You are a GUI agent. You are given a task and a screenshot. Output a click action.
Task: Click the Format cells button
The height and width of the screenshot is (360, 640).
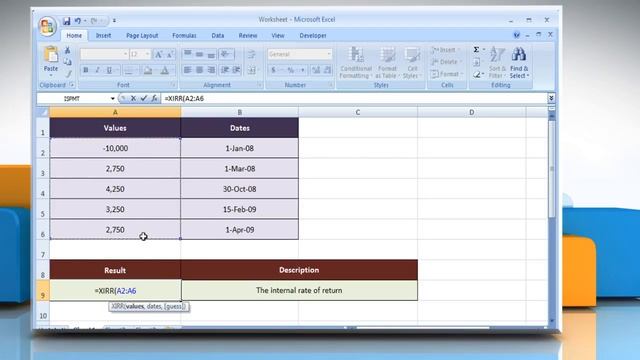pyautogui.click(x=446, y=74)
